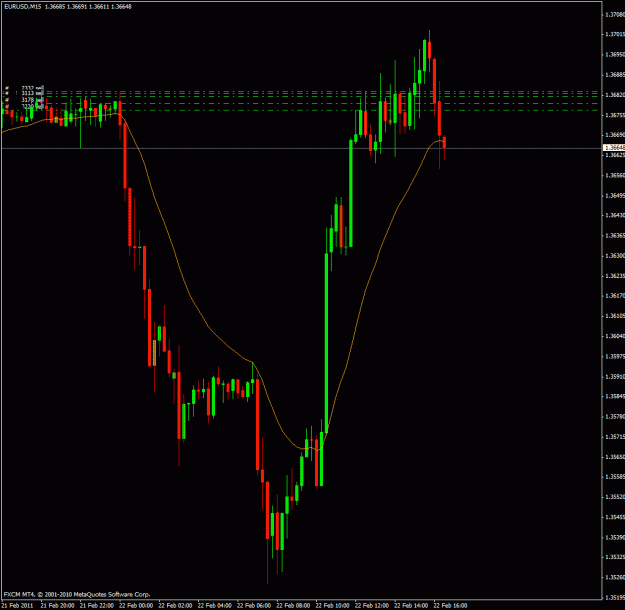Click the 1.35975 price axis label
The image size is (625, 610).
(x=615, y=356)
